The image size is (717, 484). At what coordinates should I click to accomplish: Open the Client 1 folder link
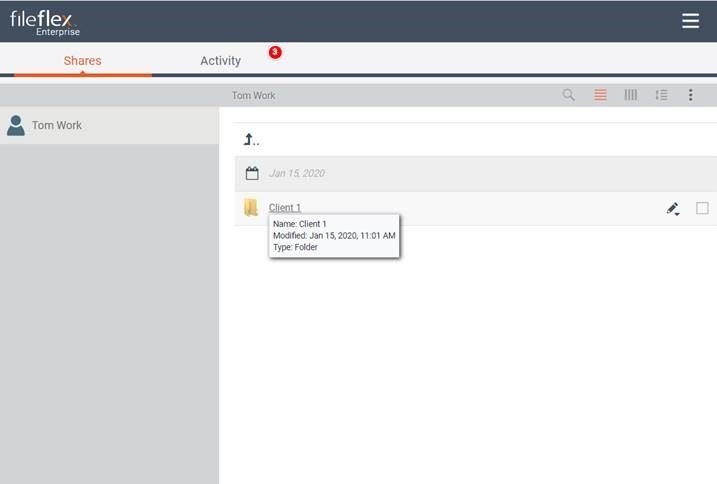pyautogui.click(x=284, y=208)
